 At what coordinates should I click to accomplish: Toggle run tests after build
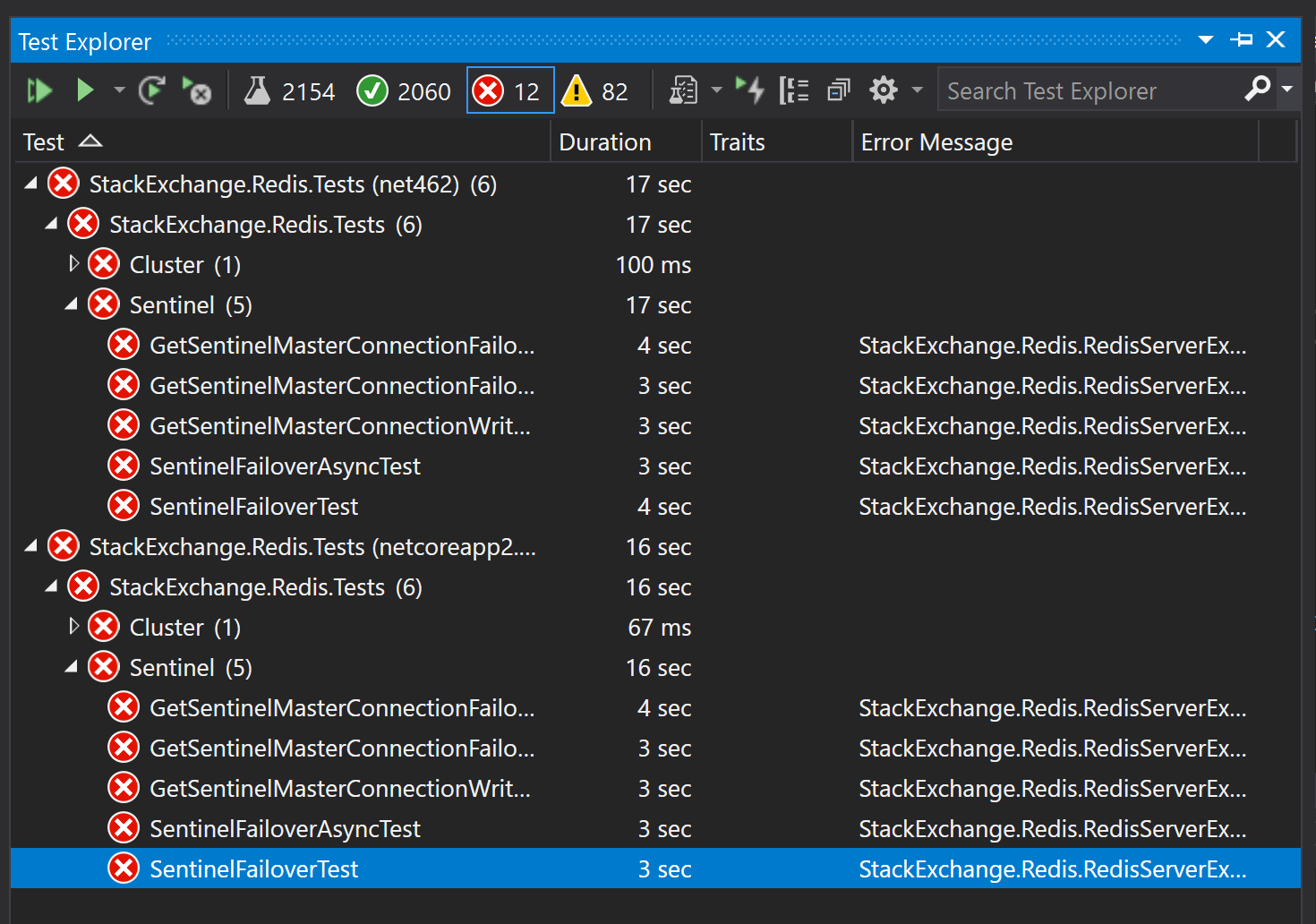pos(749,90)
